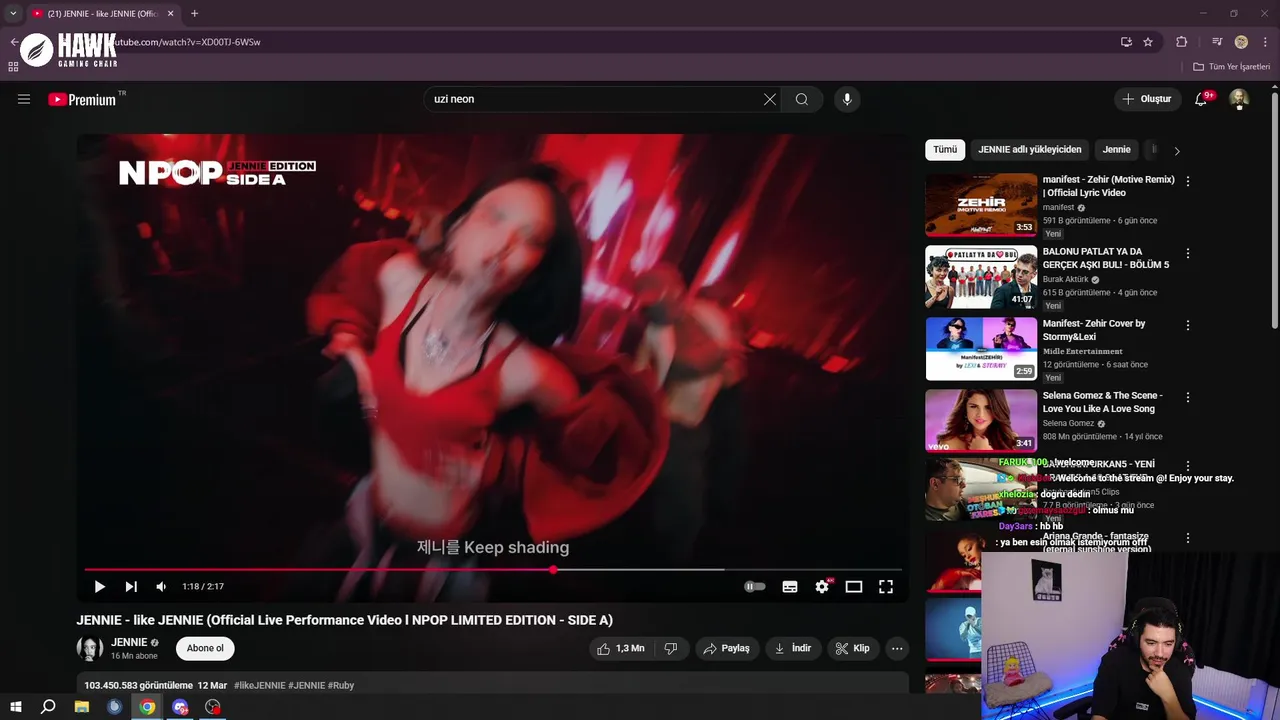This screenshot has height=720, width=1280.
Task: Open options for BALONU PATLAT video
Action: pos(1188,253)
